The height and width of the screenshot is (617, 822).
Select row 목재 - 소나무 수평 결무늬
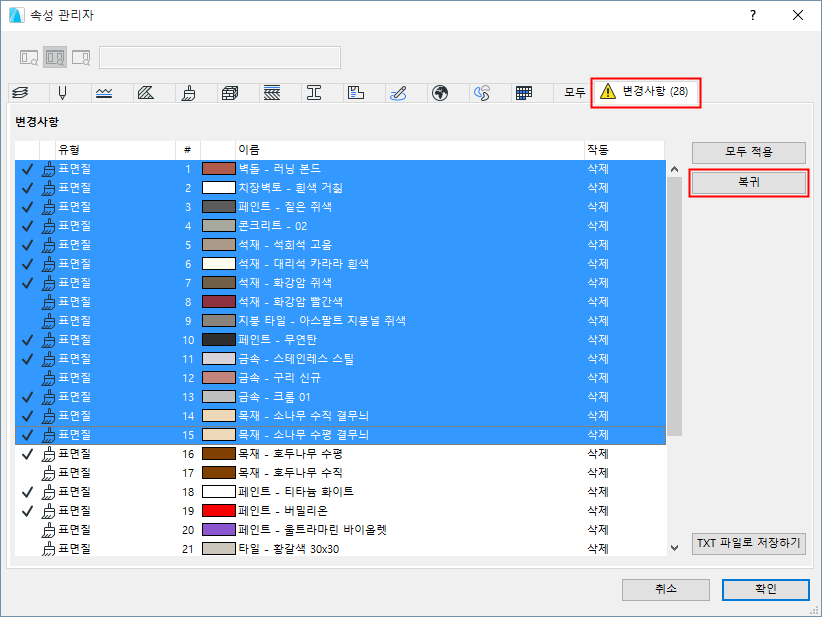click(340, 435)
